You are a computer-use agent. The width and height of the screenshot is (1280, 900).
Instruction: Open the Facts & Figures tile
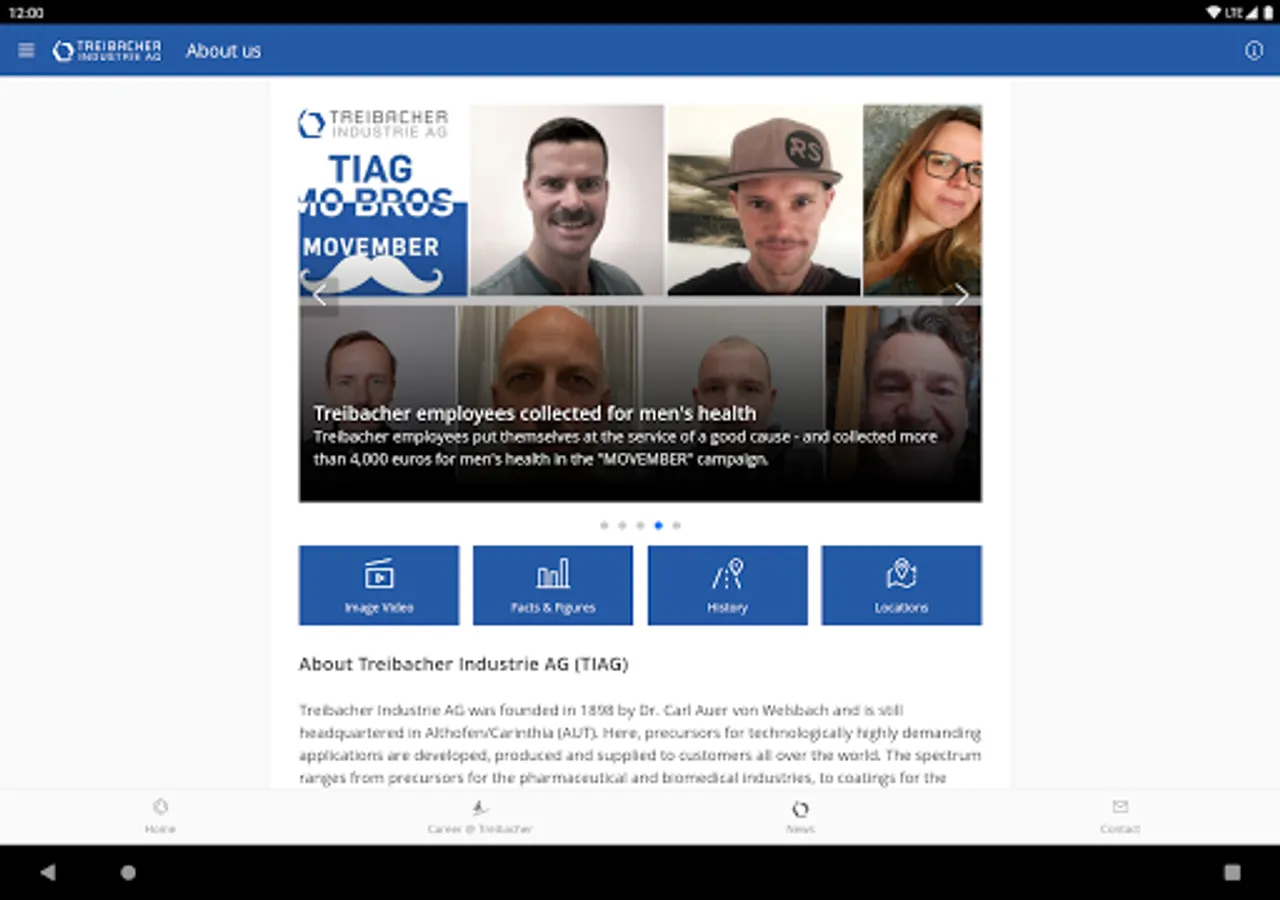pyautogui.click(x=553, y=585)
